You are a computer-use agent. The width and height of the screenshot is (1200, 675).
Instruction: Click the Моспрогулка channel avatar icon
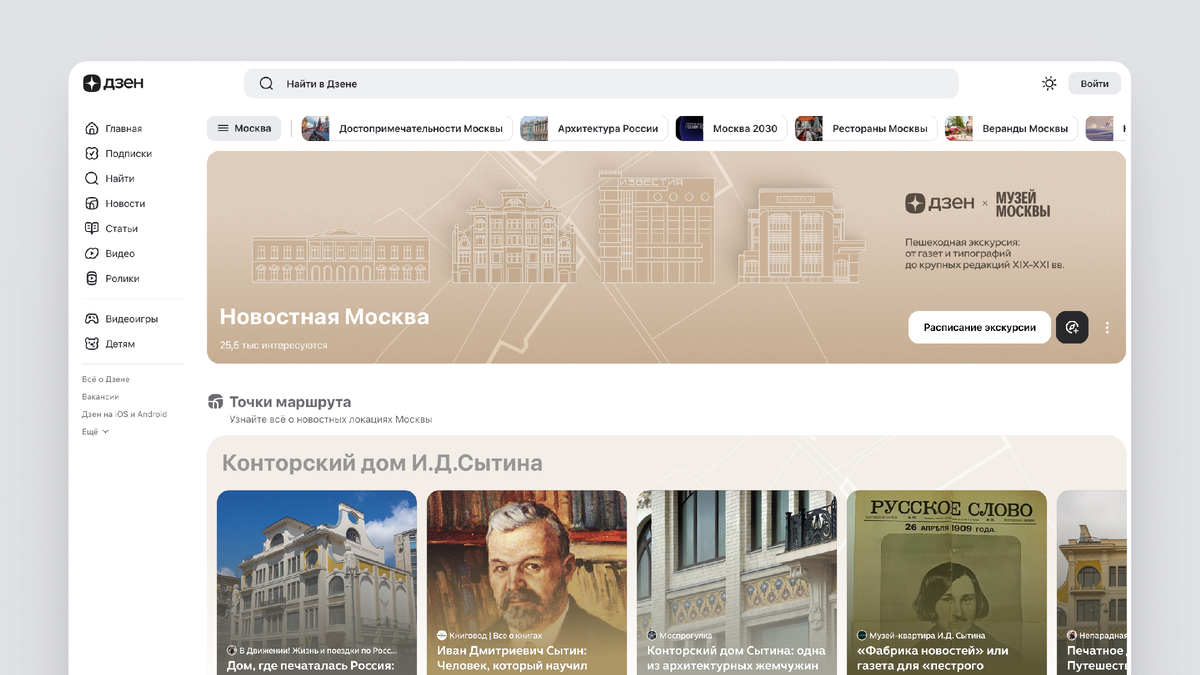tap(652, 635)
